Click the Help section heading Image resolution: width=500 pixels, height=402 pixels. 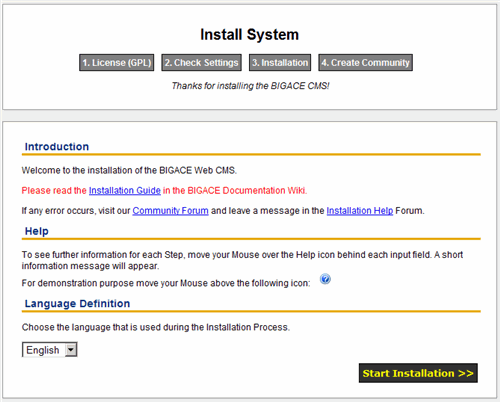[x=37, y=231]
